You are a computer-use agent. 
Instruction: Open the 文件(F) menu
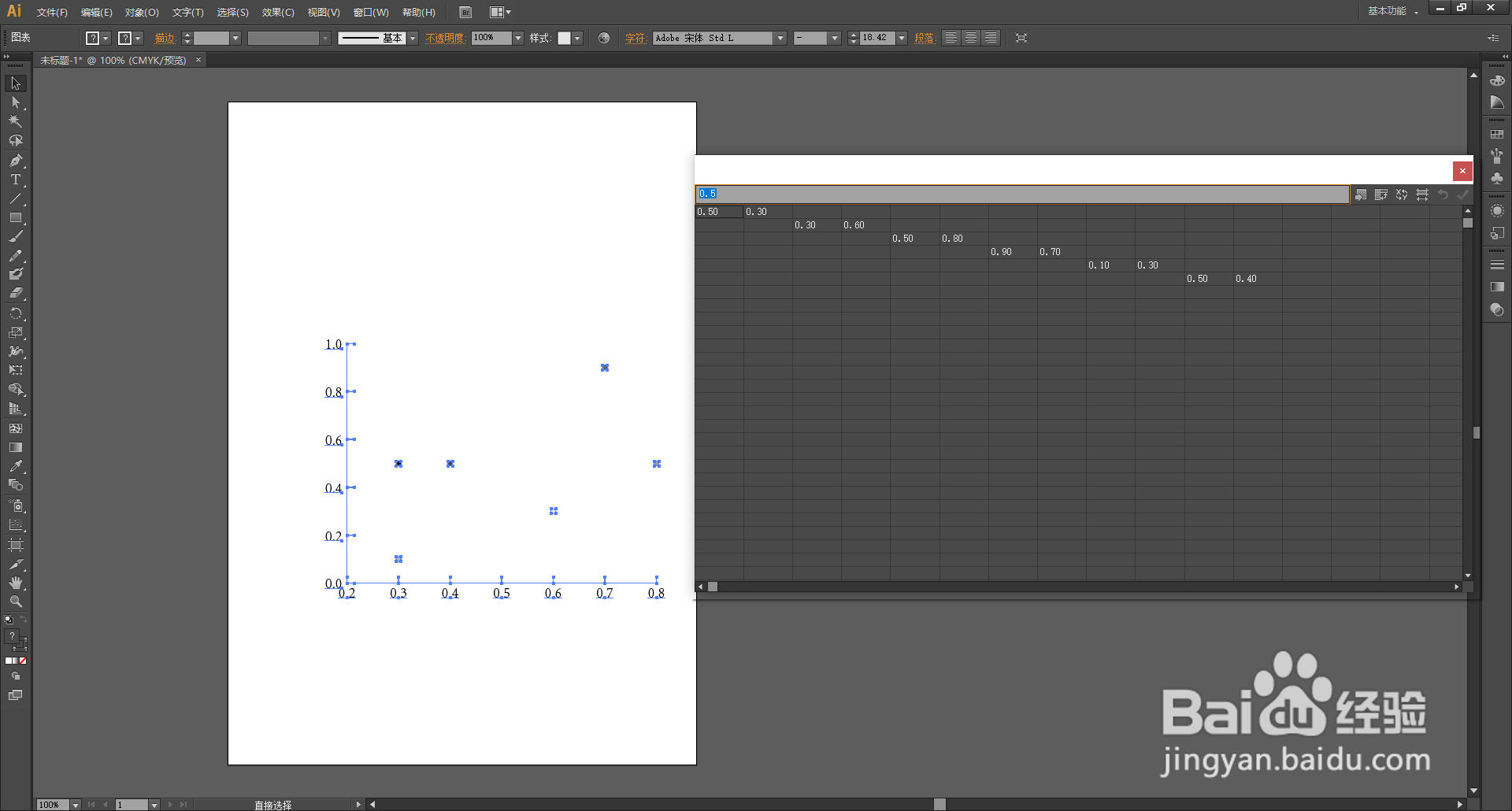pyautogui.click(x=52, y=13)
